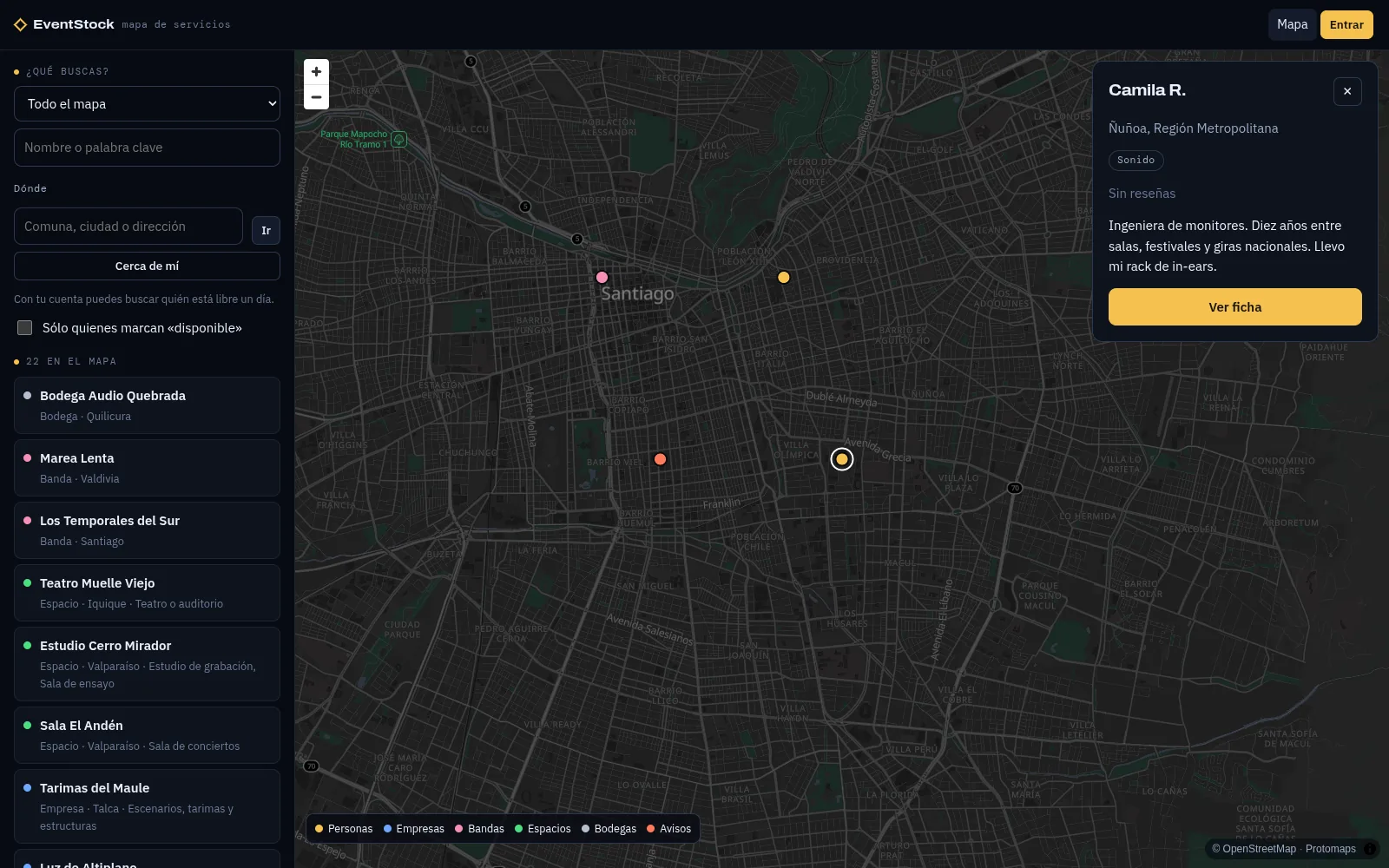
Task: Click the 'Ir' search location button
Action: (x=266, y=230)
